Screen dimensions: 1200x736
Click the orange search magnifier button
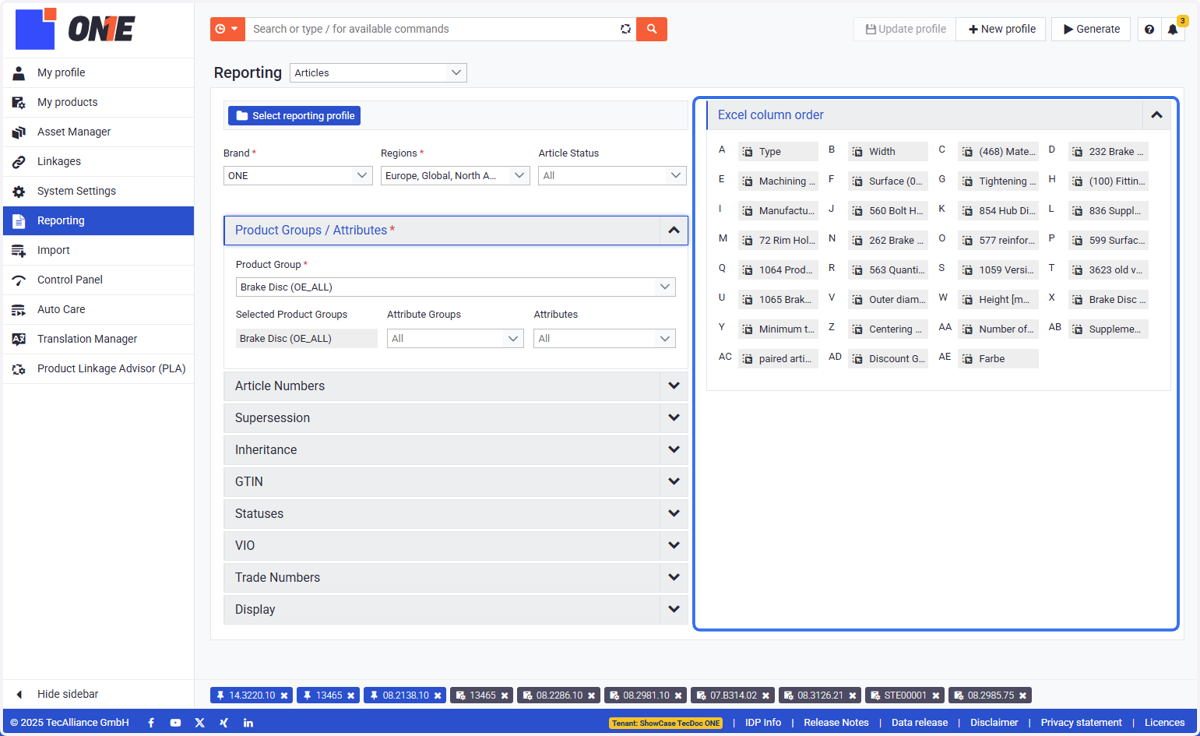tap(652, 29)
